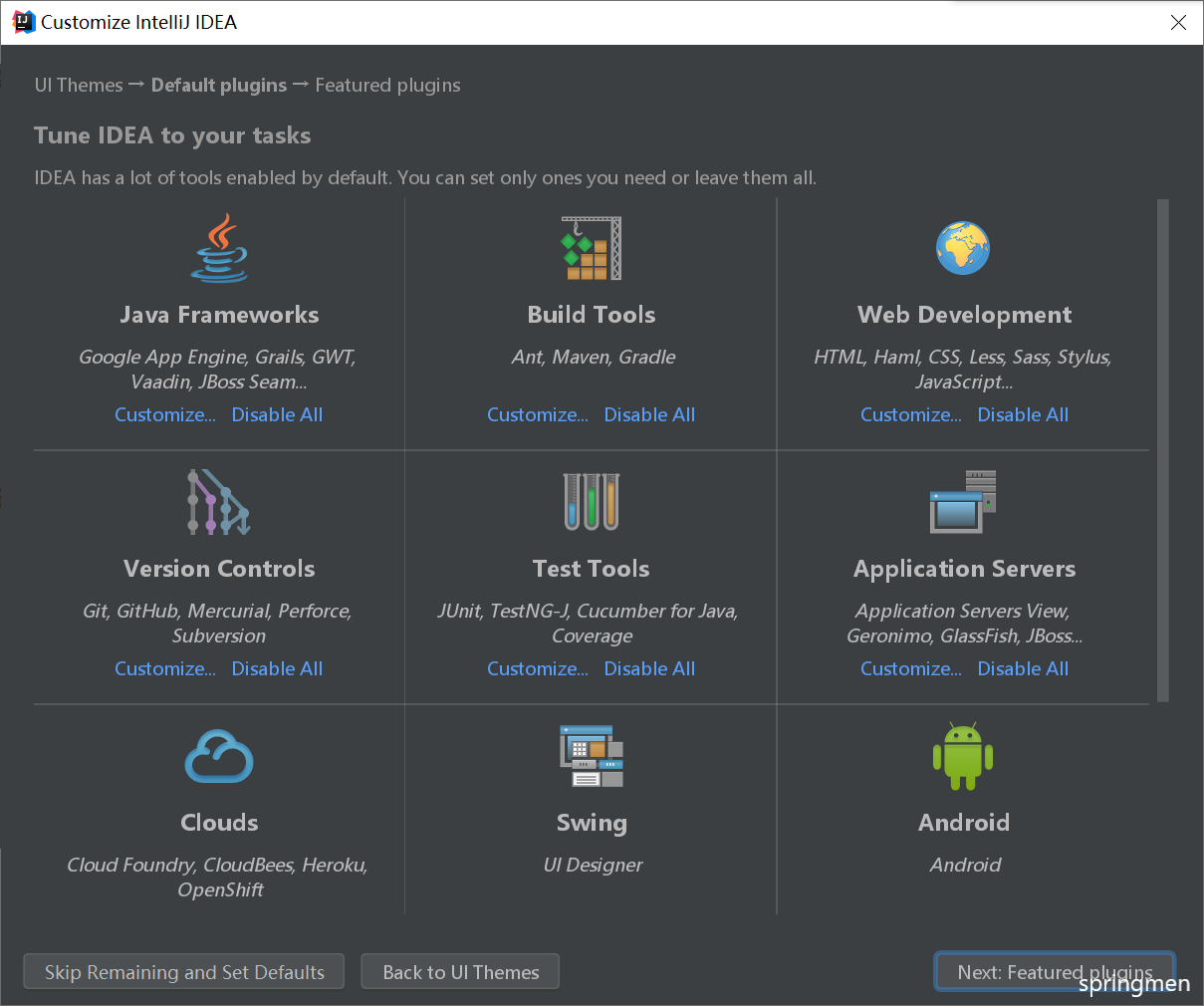
Task: Click the vertical scrollbar of plugin list
Action: [1163, 450]
